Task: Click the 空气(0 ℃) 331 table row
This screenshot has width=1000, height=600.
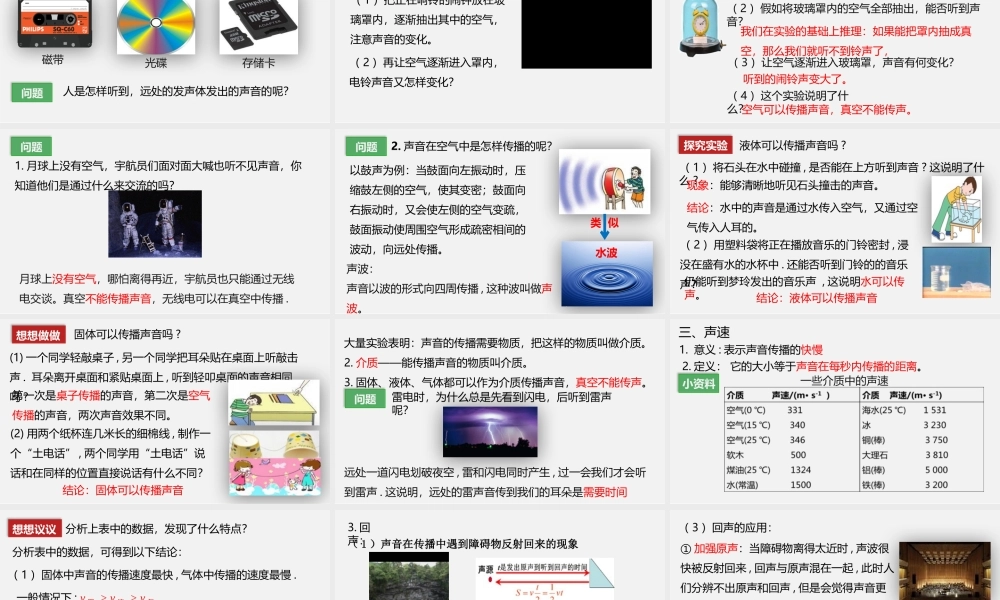Action: 791,410
